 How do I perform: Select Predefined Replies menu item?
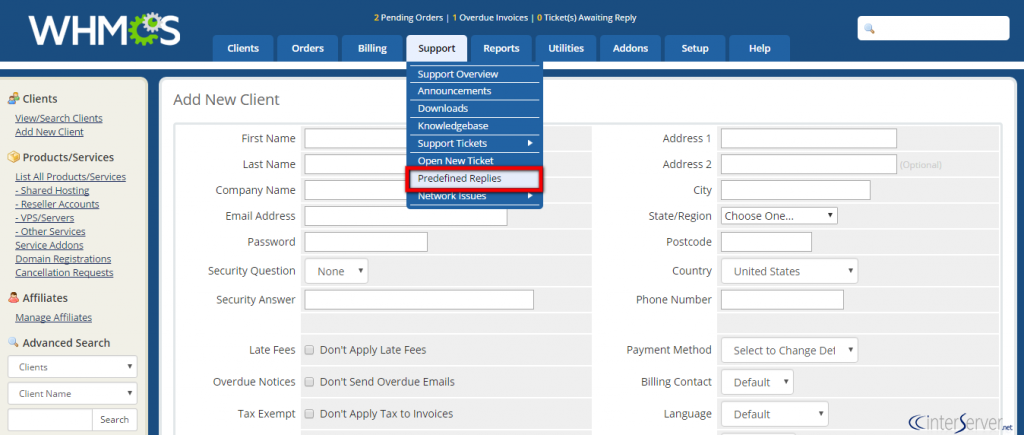point(475,178)
